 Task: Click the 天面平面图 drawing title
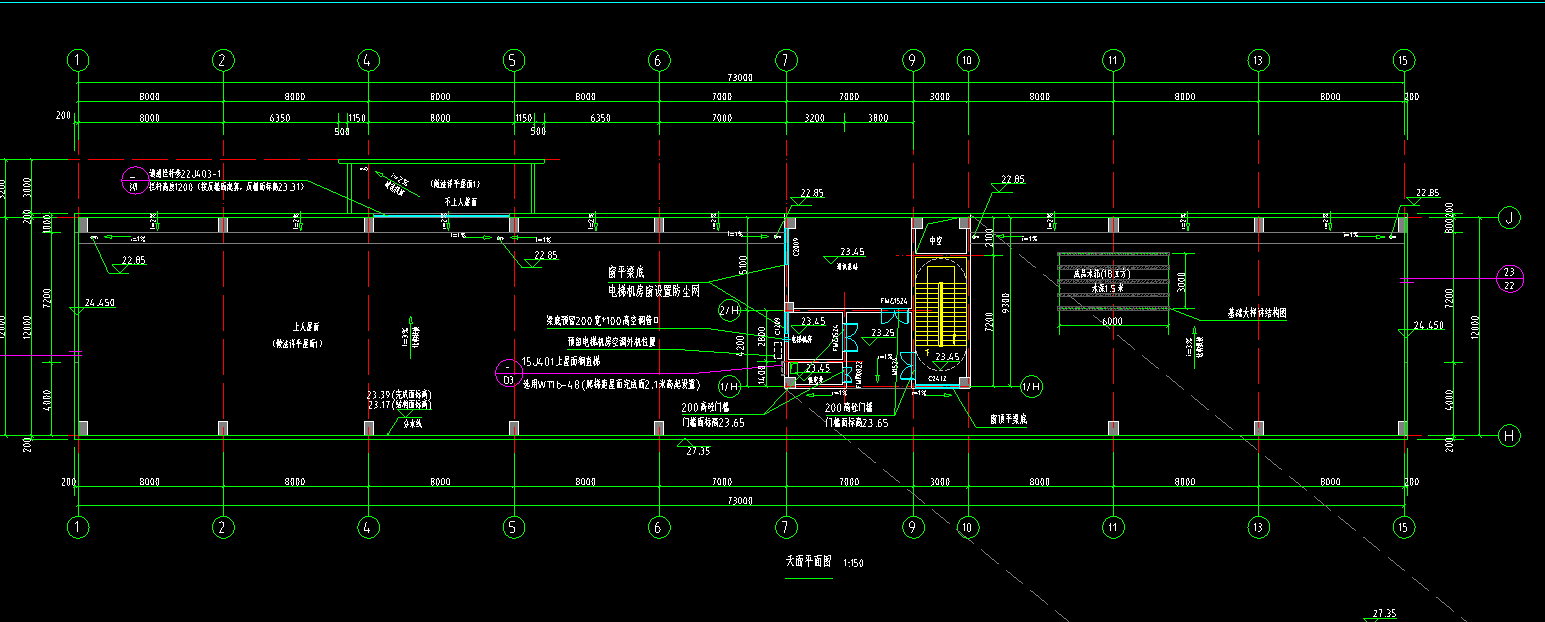[810, 563]
